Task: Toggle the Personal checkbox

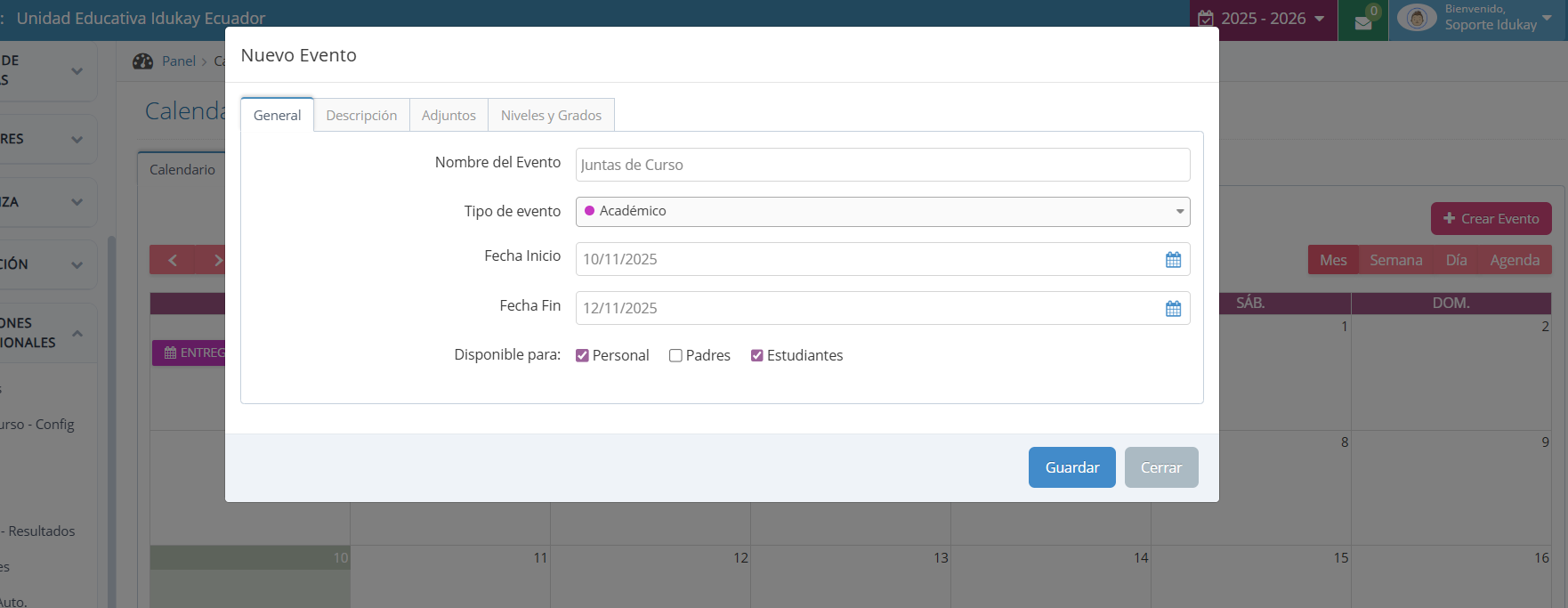Action: click(582, 355)
